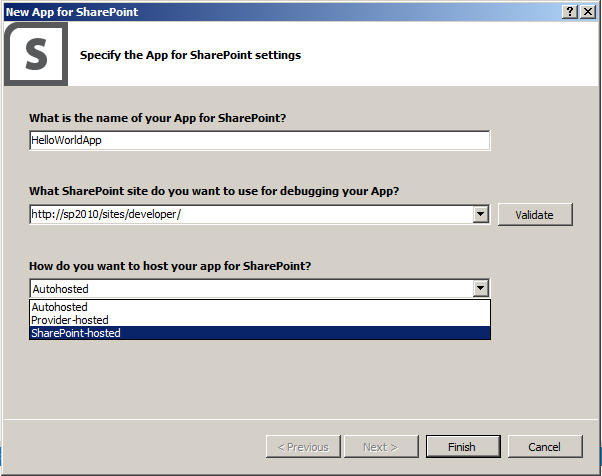This screenshot has height=476, width=602.
Task: Cancel the new app wizard
Action: [545, 446]
